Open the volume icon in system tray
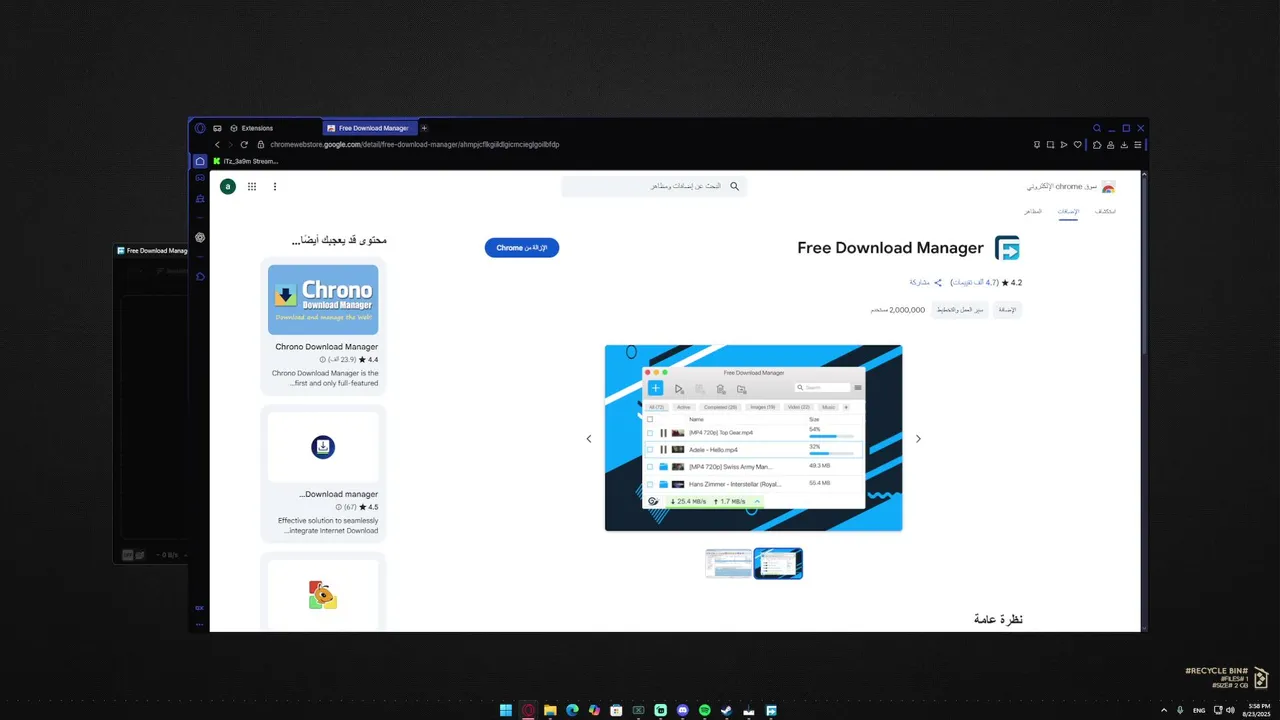 coord(1230,710)
